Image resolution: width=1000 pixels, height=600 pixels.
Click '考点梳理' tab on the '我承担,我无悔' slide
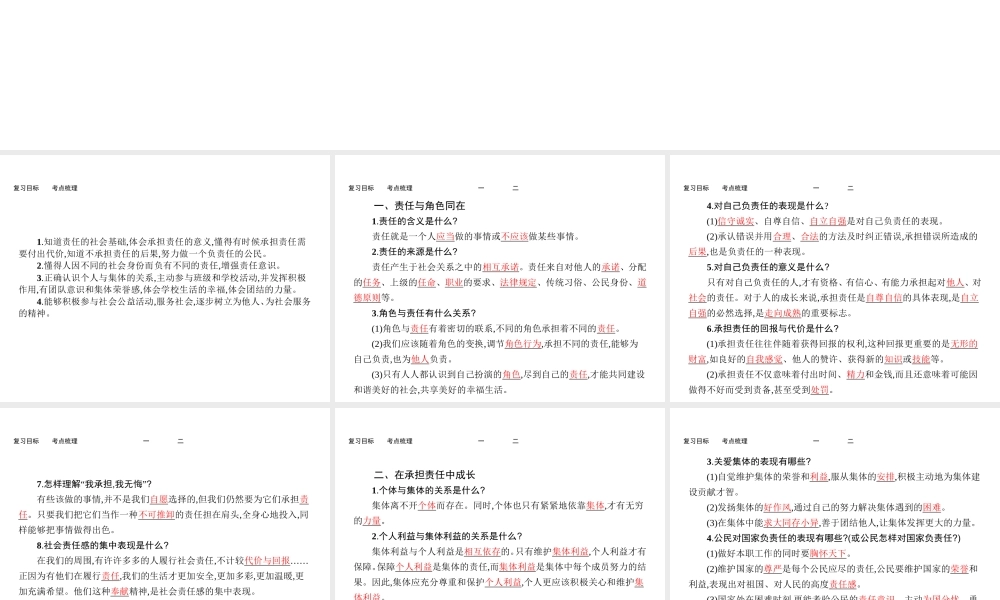coord(64,441)
